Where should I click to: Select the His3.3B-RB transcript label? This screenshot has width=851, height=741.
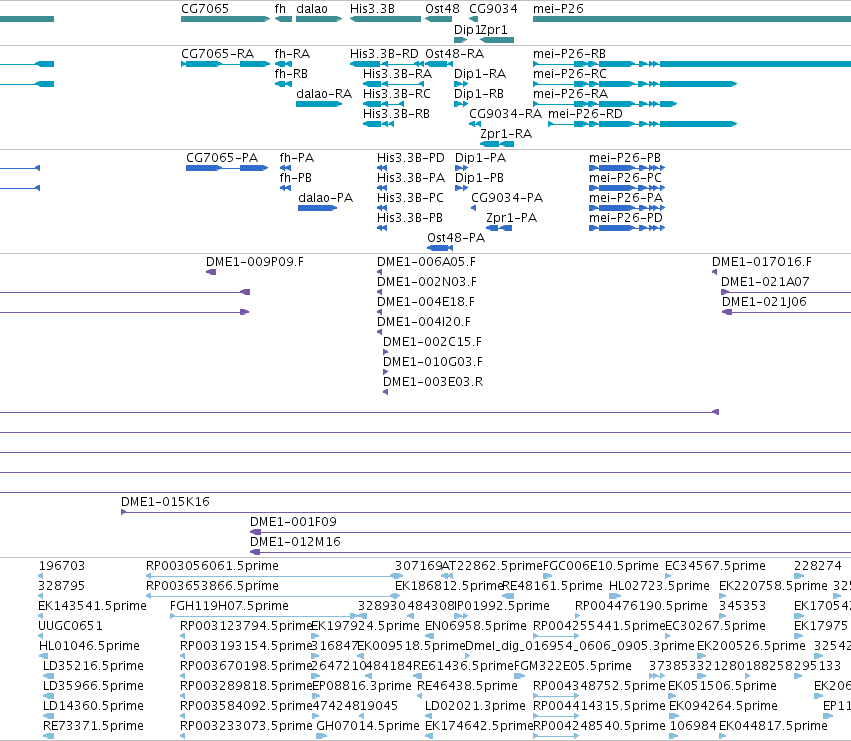click(396, 114)
